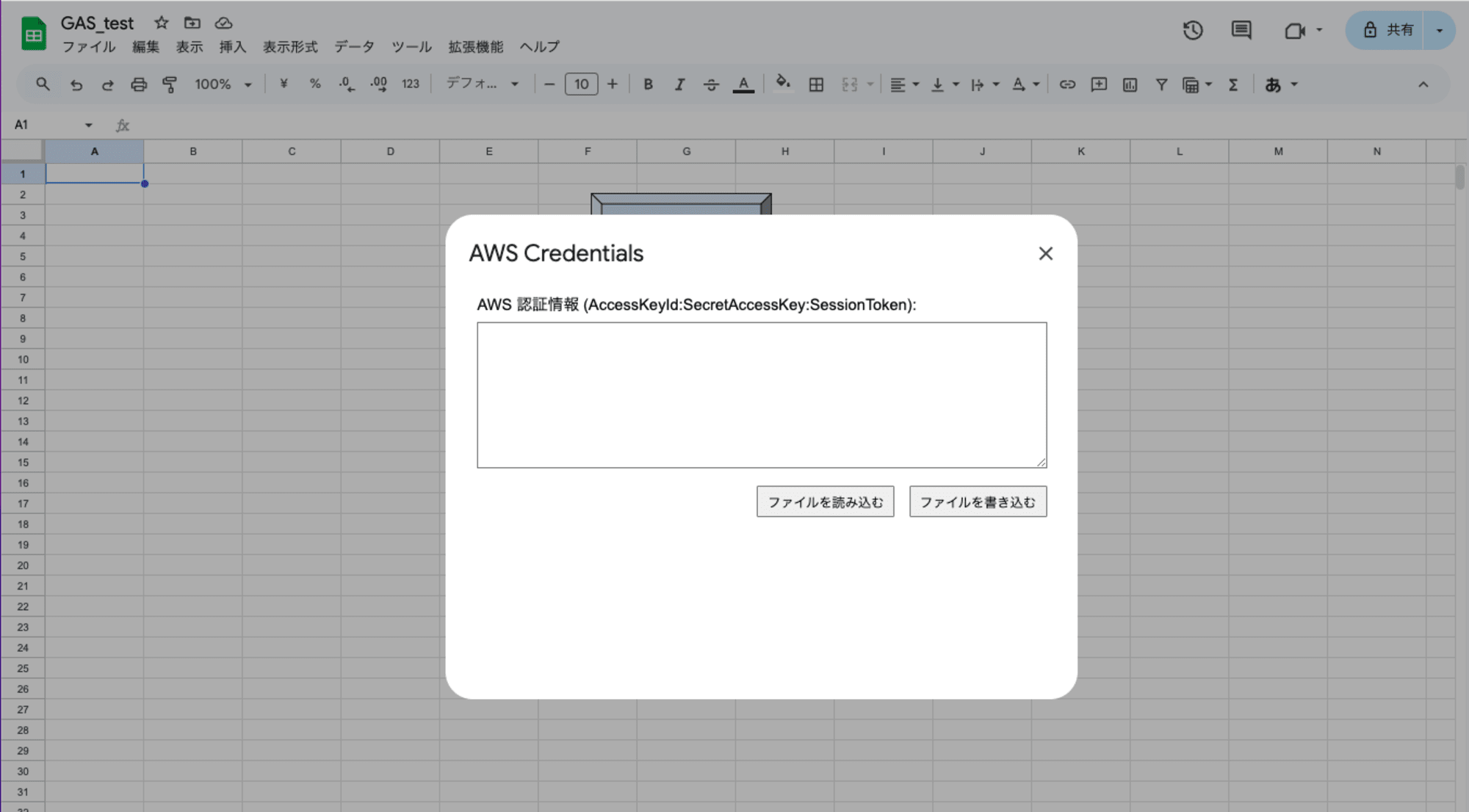Open the ツール menu
1469x812 pixels.
click(x=411, y=47)
